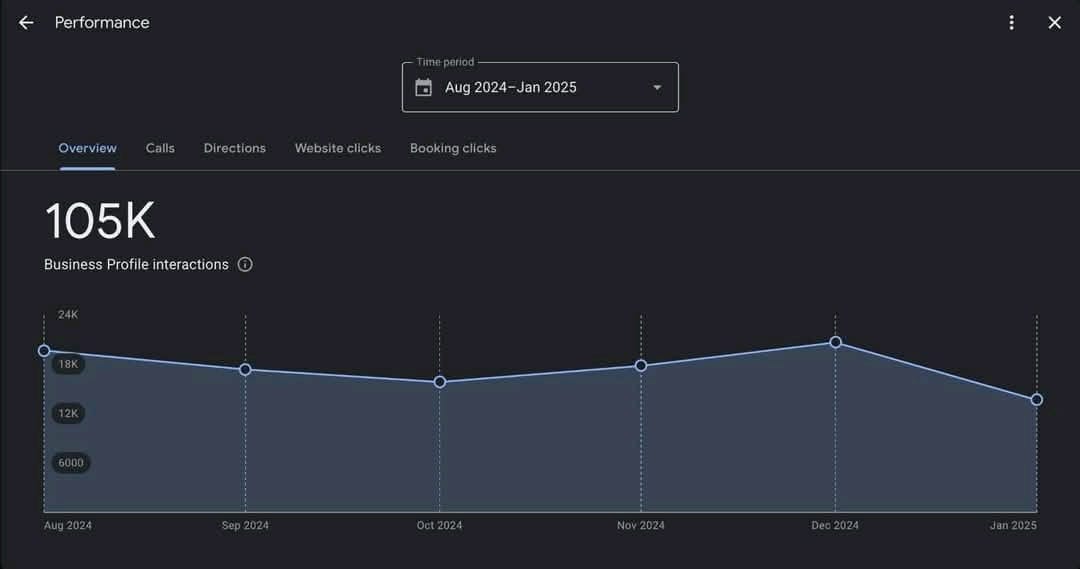Switch to the Calls tab
Screen dimensions: 1080x569
tap(160, 148)
